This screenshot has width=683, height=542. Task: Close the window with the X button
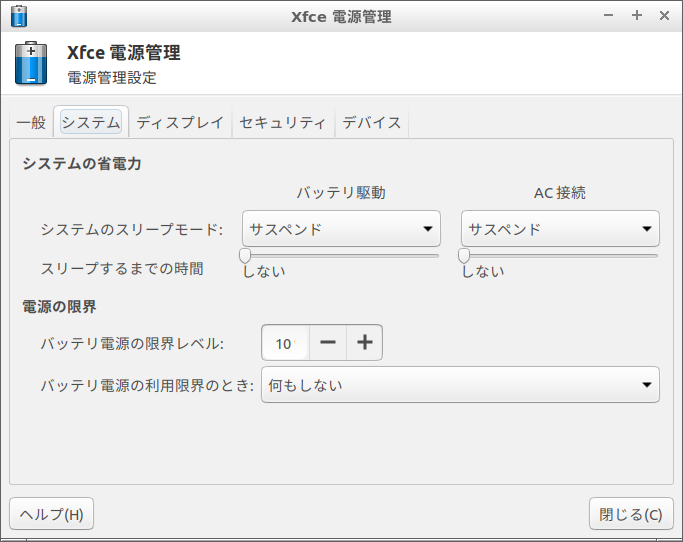[664, 16]
